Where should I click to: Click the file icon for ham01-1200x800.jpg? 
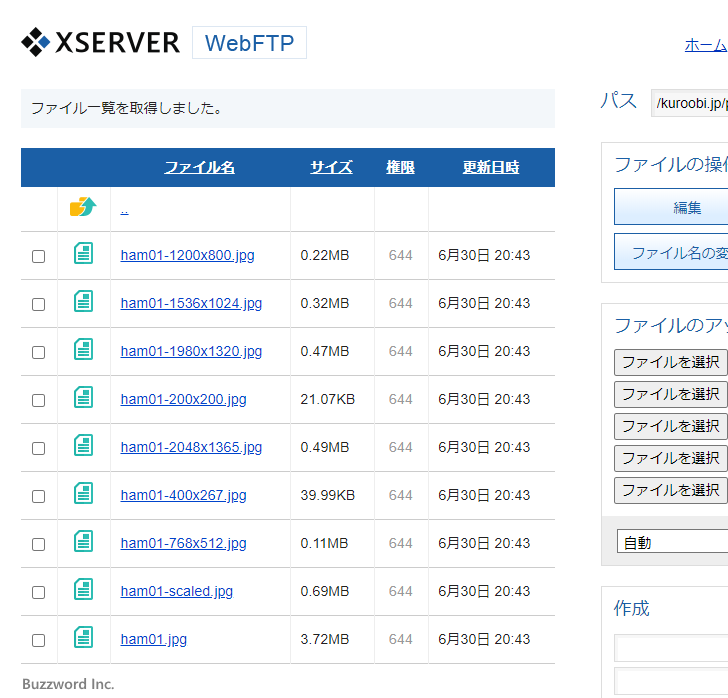click(x=84, y=253)
